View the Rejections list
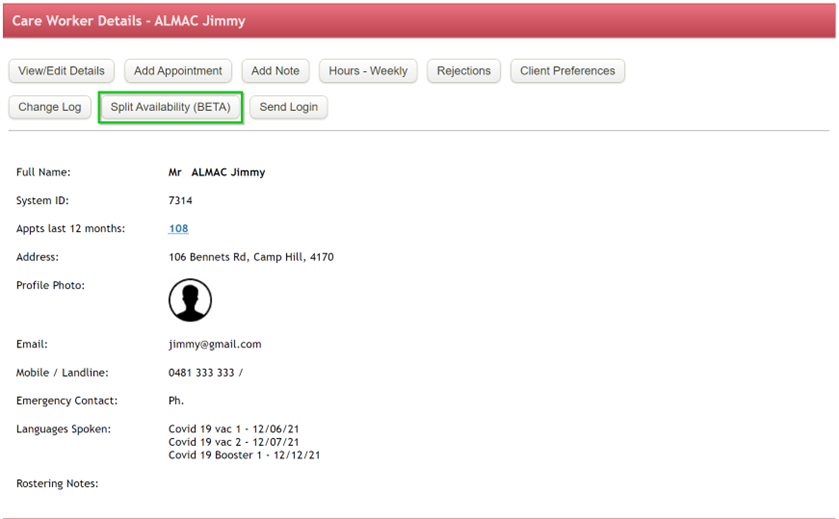The width and height of the screenshot is (839, 519). click(464, 71)
